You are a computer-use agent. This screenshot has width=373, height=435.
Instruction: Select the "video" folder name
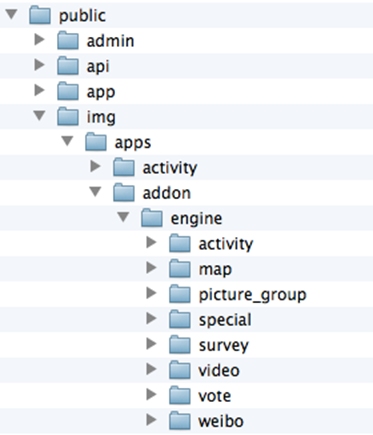point(219,370)
